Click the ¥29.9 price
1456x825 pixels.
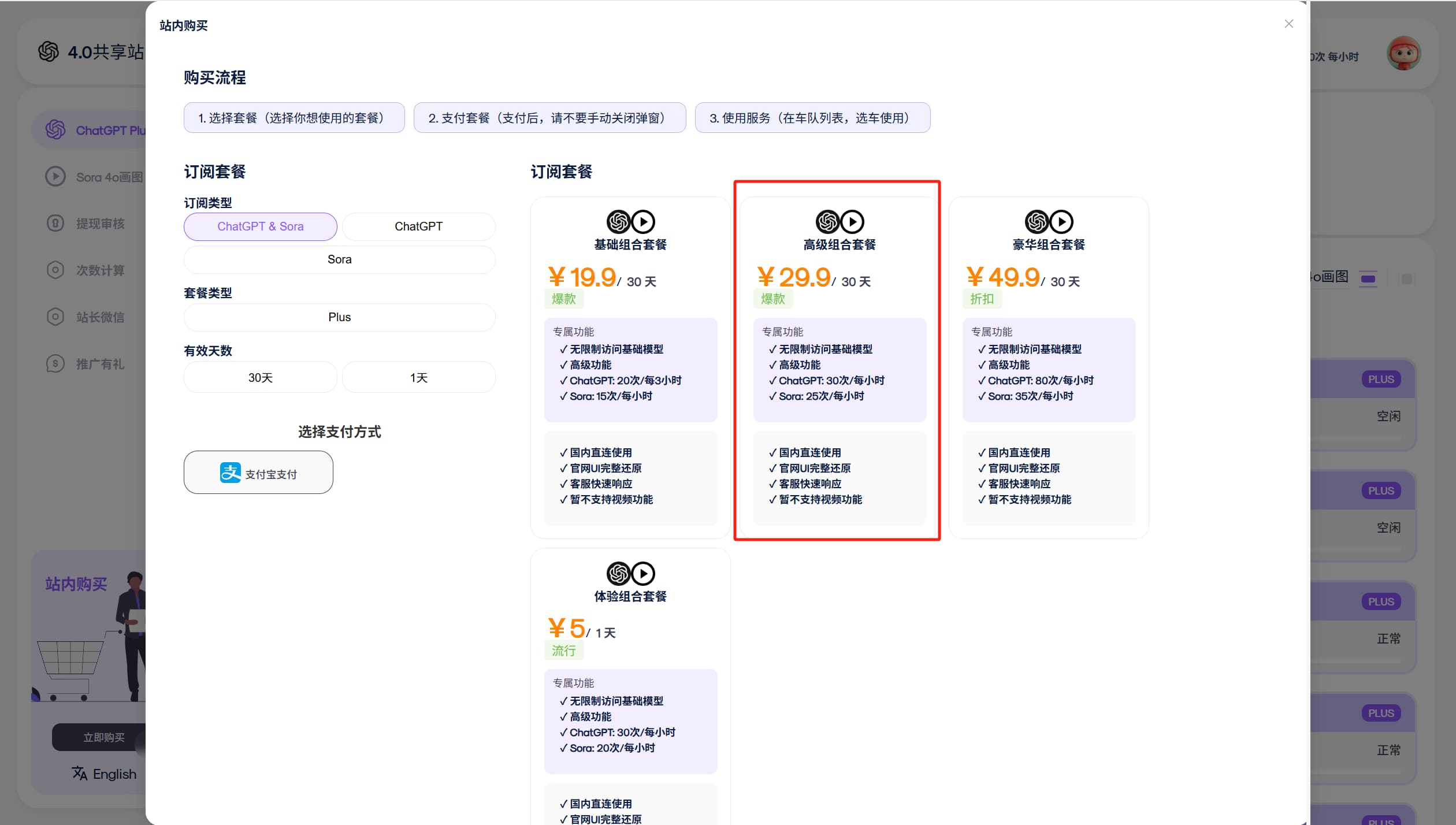click(793, 277)
